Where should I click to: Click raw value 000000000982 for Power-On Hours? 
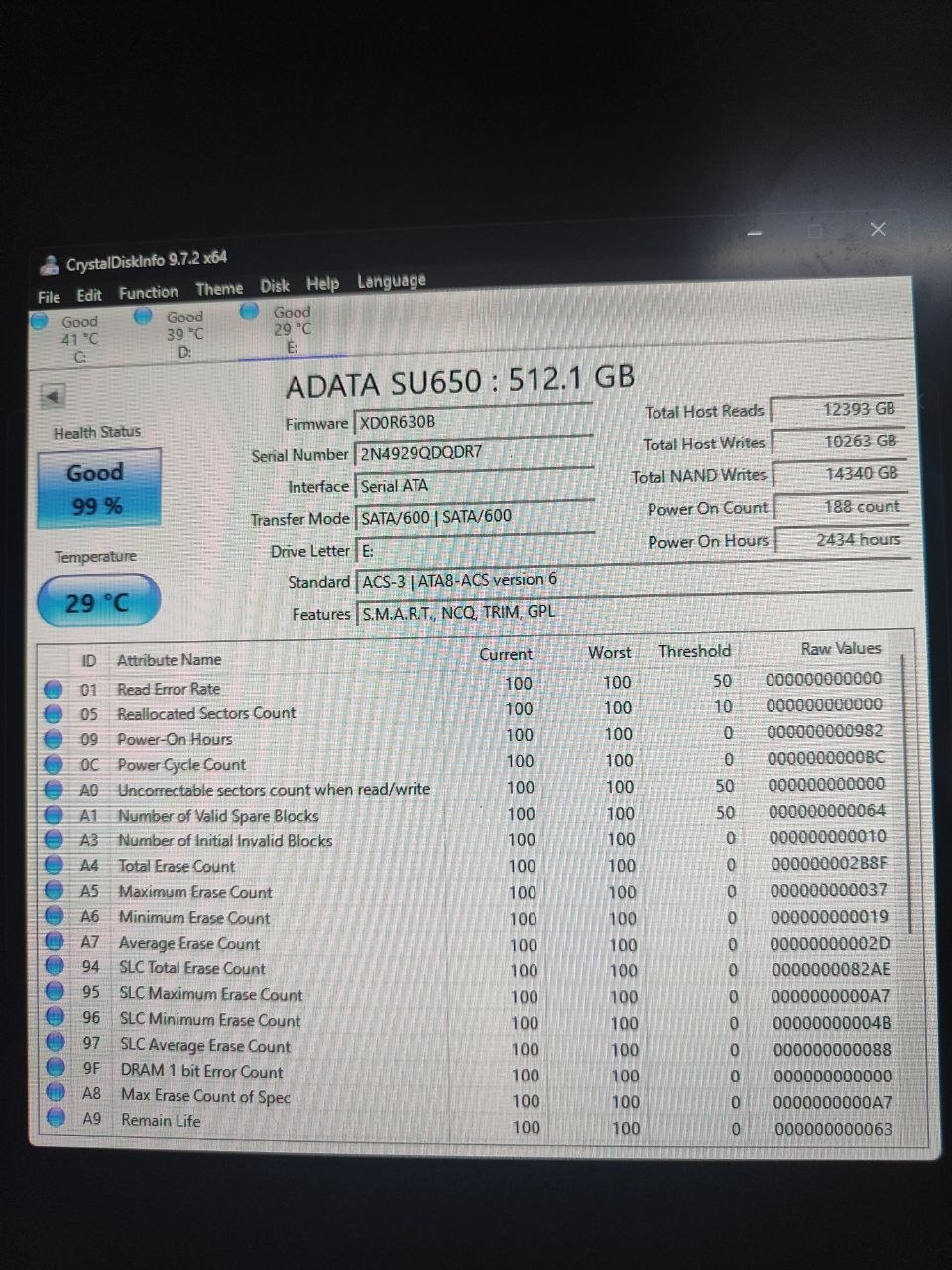coord(825,731)
